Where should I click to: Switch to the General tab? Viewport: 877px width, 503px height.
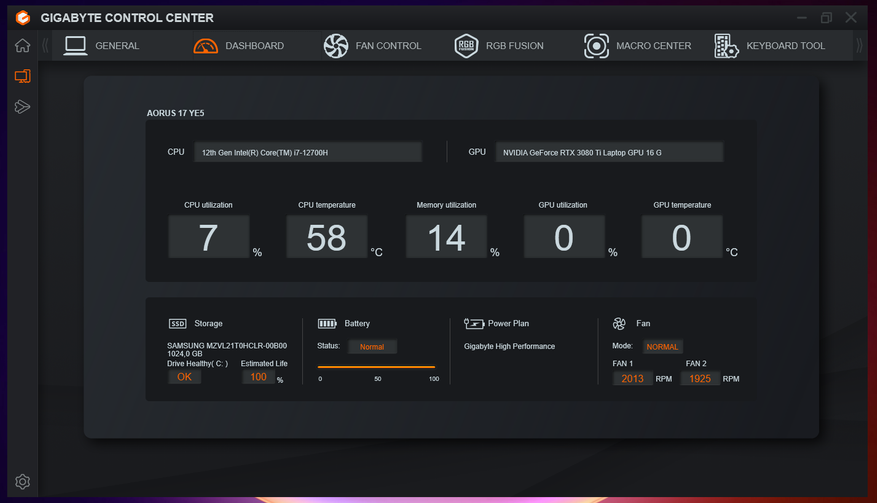[x=117, y=46]
